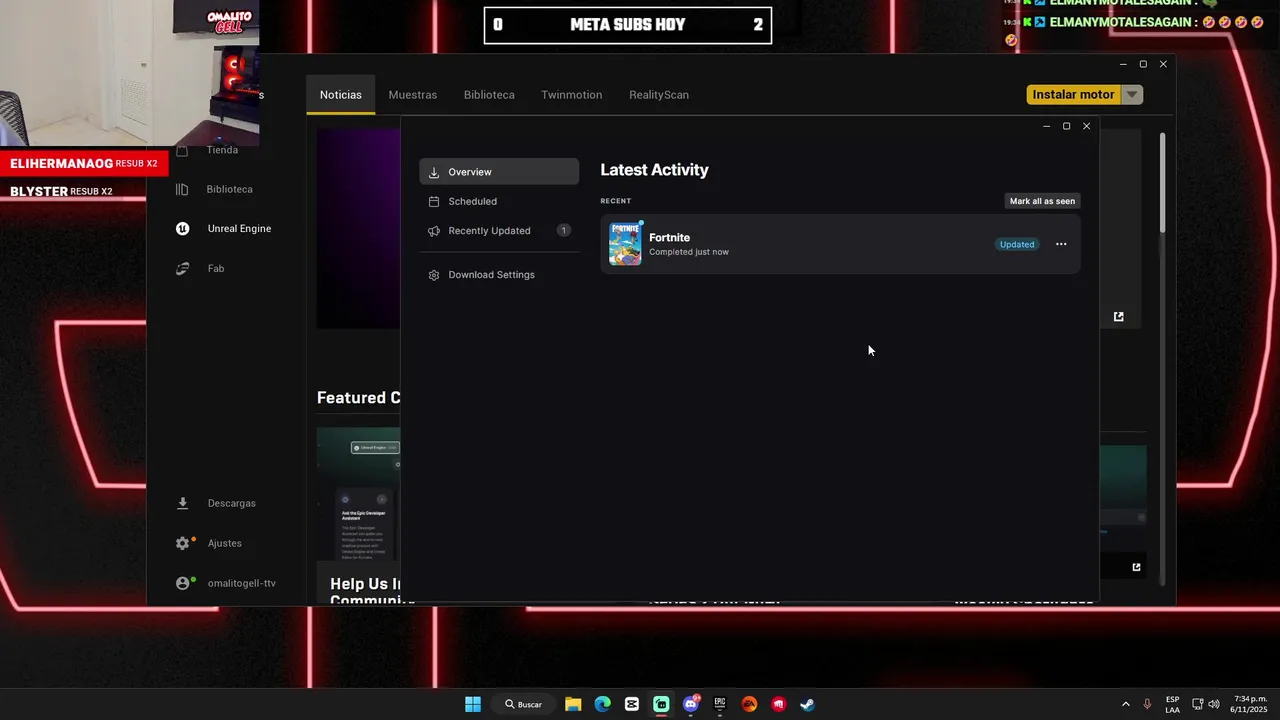
Task: Click the launcher's vertical scrollbar
Action: point(1162,185)
